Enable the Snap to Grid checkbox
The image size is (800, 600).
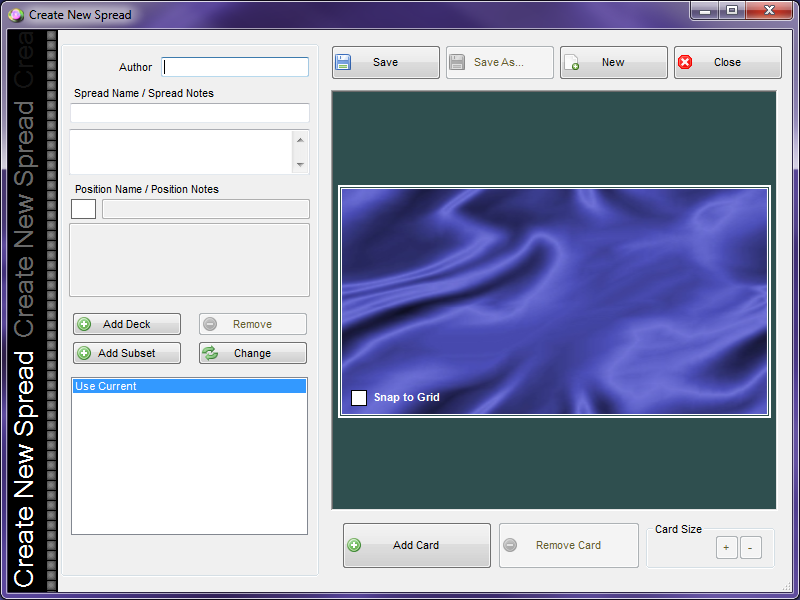pyautogui.click(x=359, y=398)
